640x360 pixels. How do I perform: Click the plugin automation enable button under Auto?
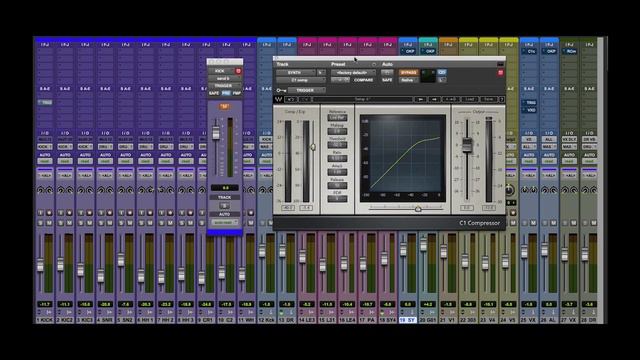[x=387, y=72]
